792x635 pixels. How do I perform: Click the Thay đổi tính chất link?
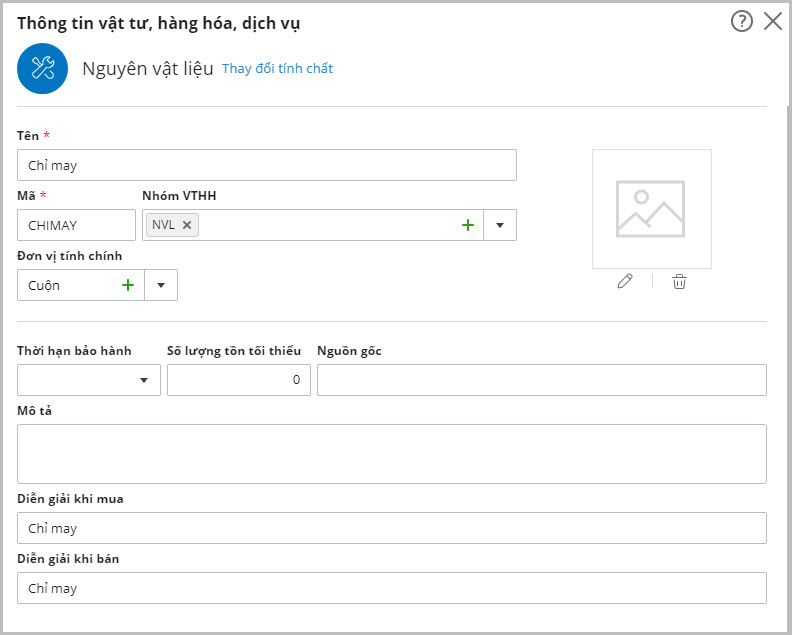[277, 69]
